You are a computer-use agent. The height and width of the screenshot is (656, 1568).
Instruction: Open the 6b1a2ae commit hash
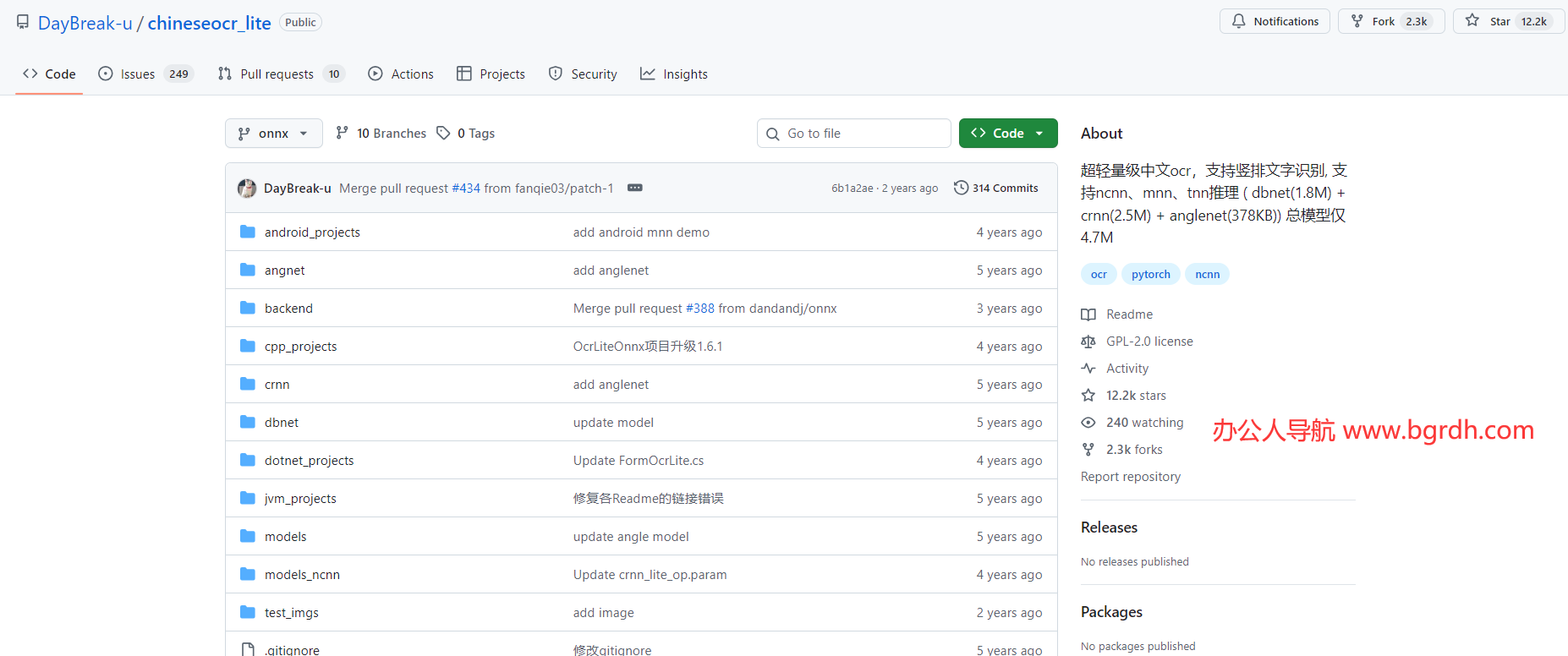click(852, 189)
